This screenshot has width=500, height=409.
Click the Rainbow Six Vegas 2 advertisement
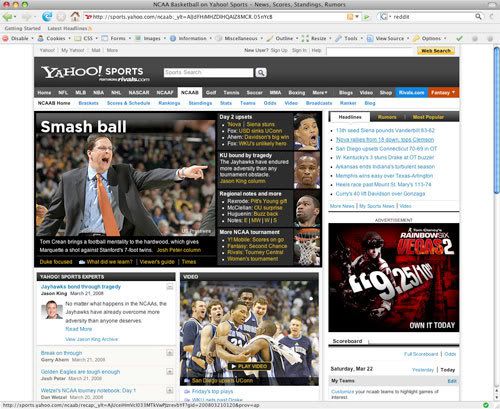click(x=394, y=278)
